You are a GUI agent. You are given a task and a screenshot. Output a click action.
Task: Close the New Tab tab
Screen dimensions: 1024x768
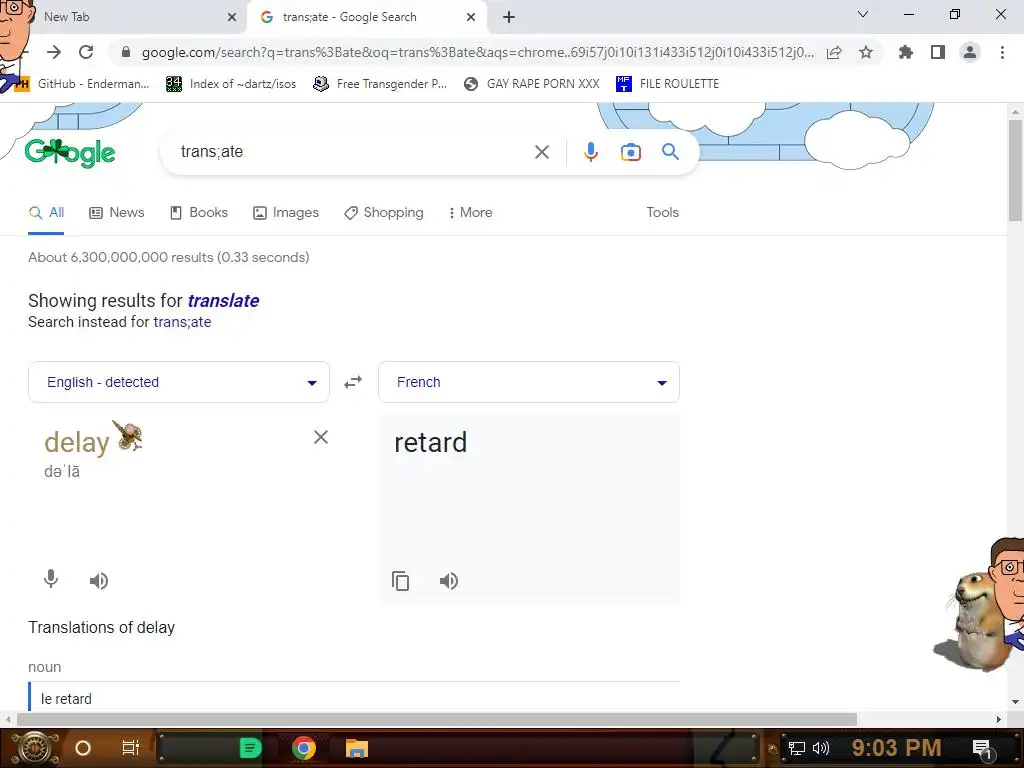point(232,18)
